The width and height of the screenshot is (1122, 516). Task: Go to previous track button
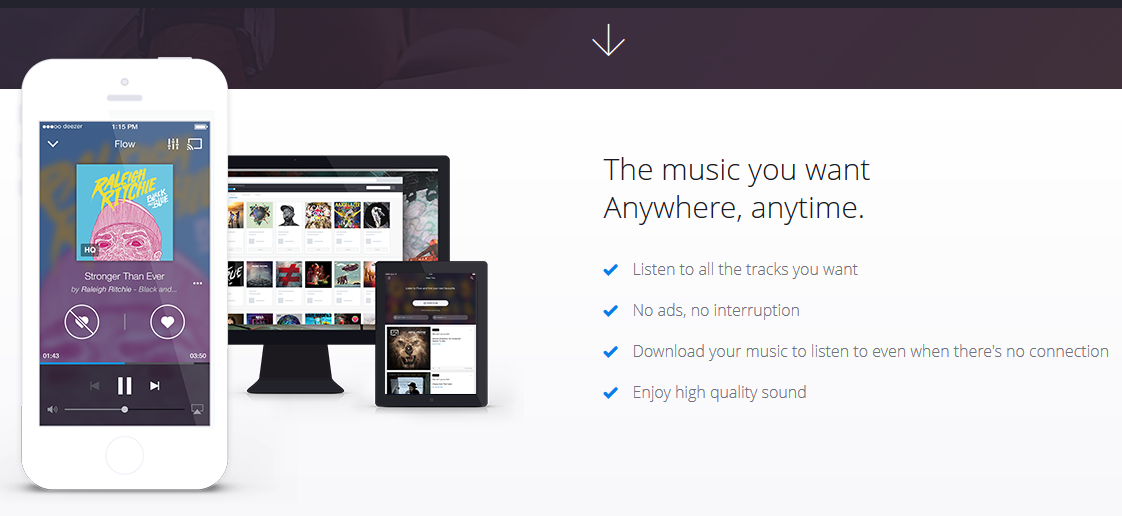point(94,386)
